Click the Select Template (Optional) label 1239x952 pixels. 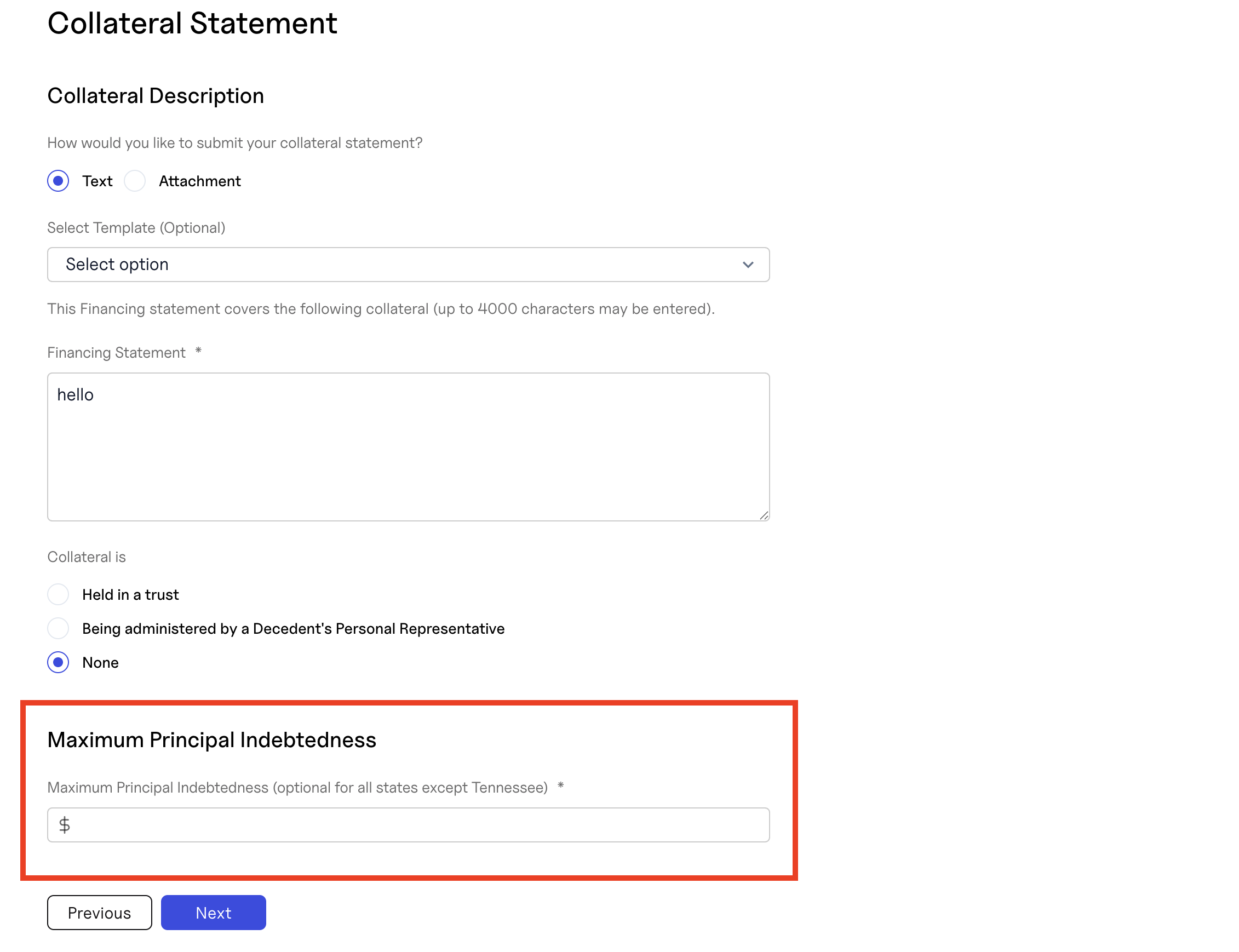click(136, 228)
